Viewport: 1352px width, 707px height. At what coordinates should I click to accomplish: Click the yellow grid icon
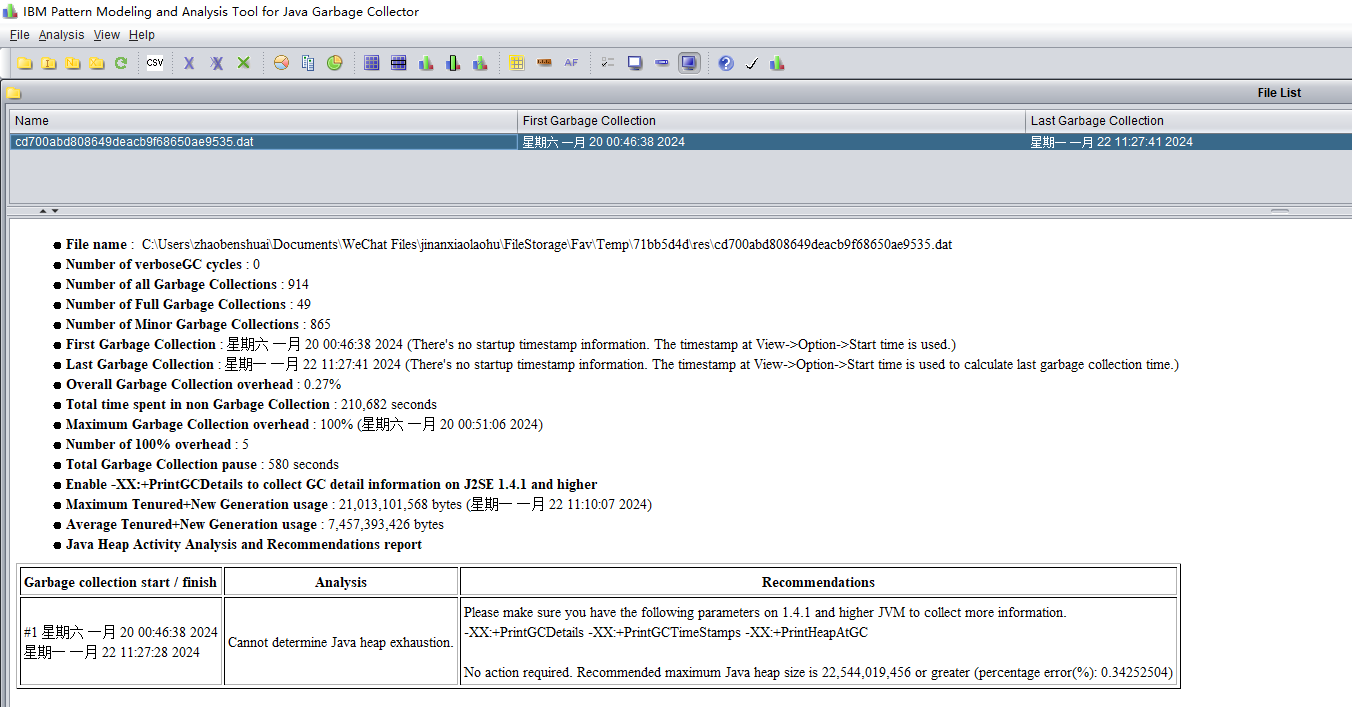tap(517, 63)
